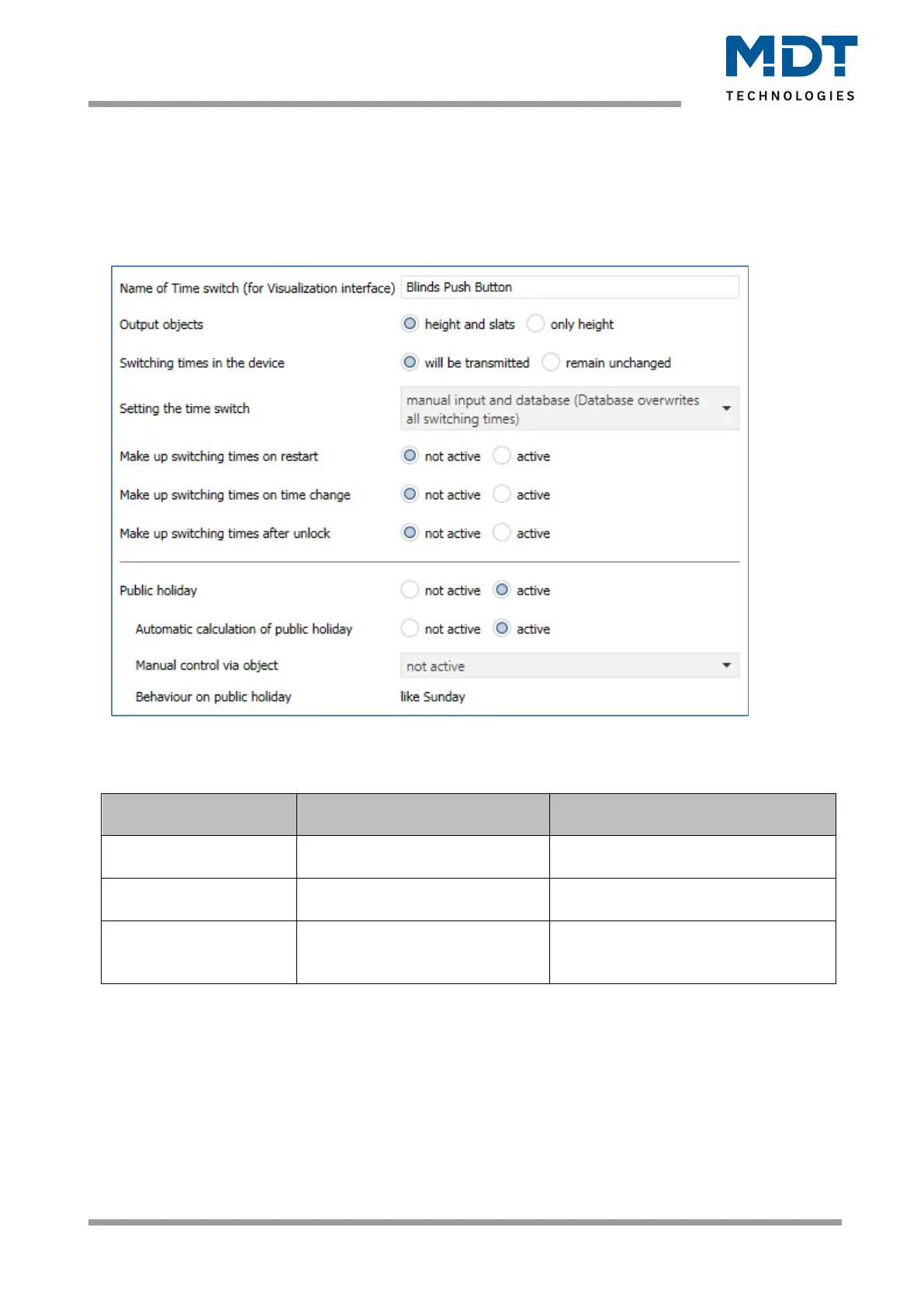Click the Name of Time switch text field

[x=569, y=287]
